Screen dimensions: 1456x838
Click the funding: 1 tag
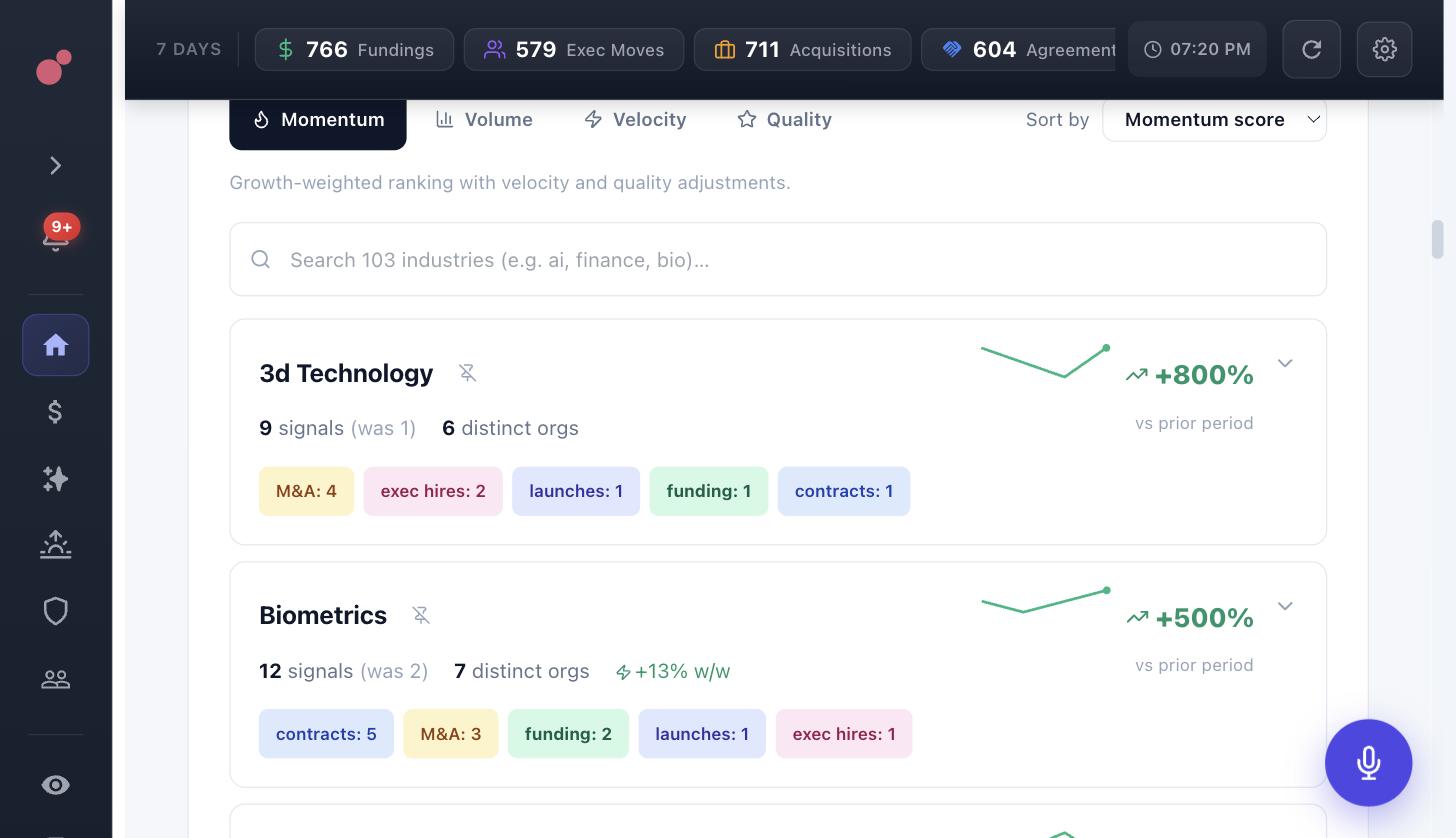click(x=709, y=491)
